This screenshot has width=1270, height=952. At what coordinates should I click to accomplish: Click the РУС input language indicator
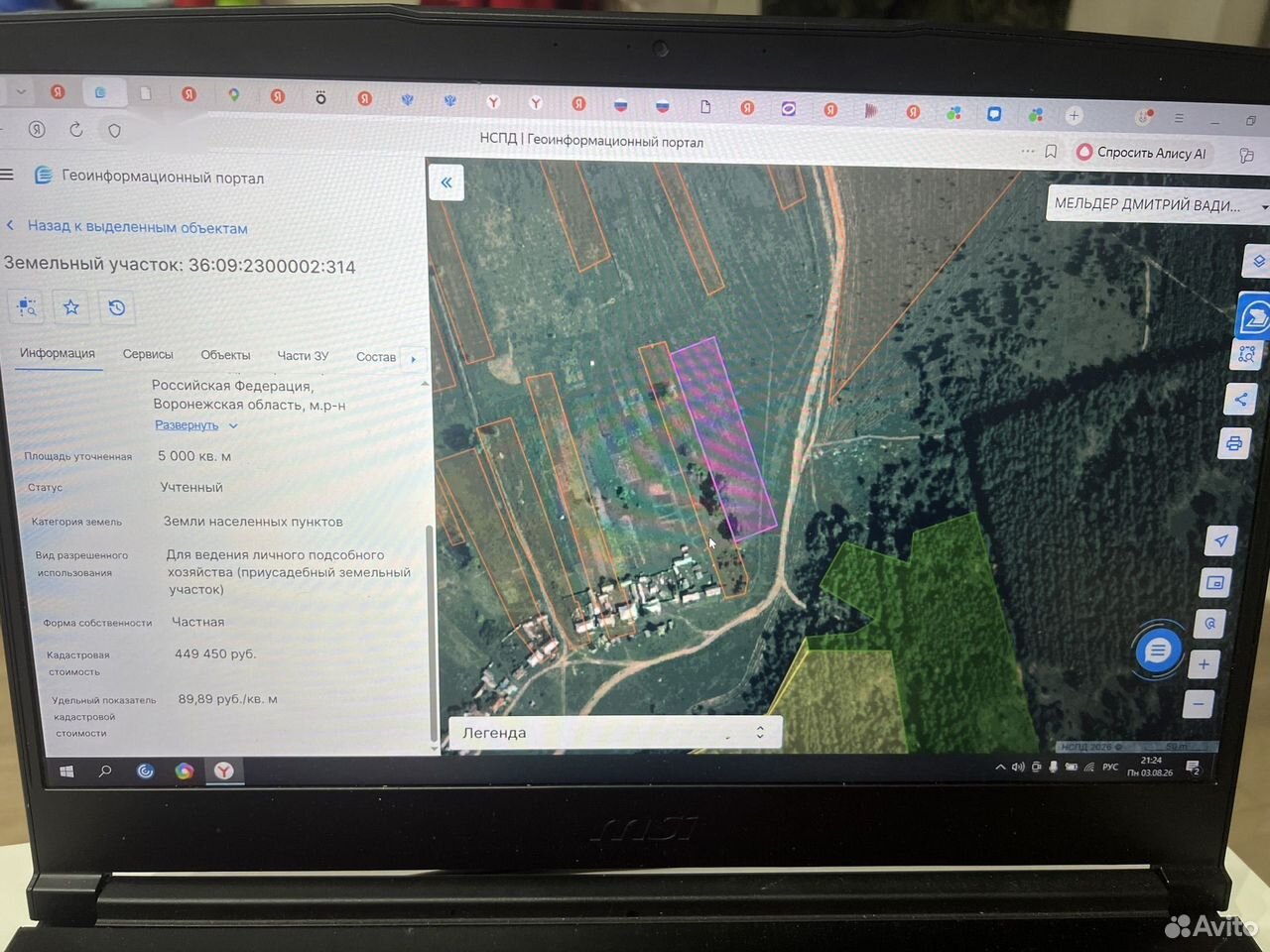1110,767
